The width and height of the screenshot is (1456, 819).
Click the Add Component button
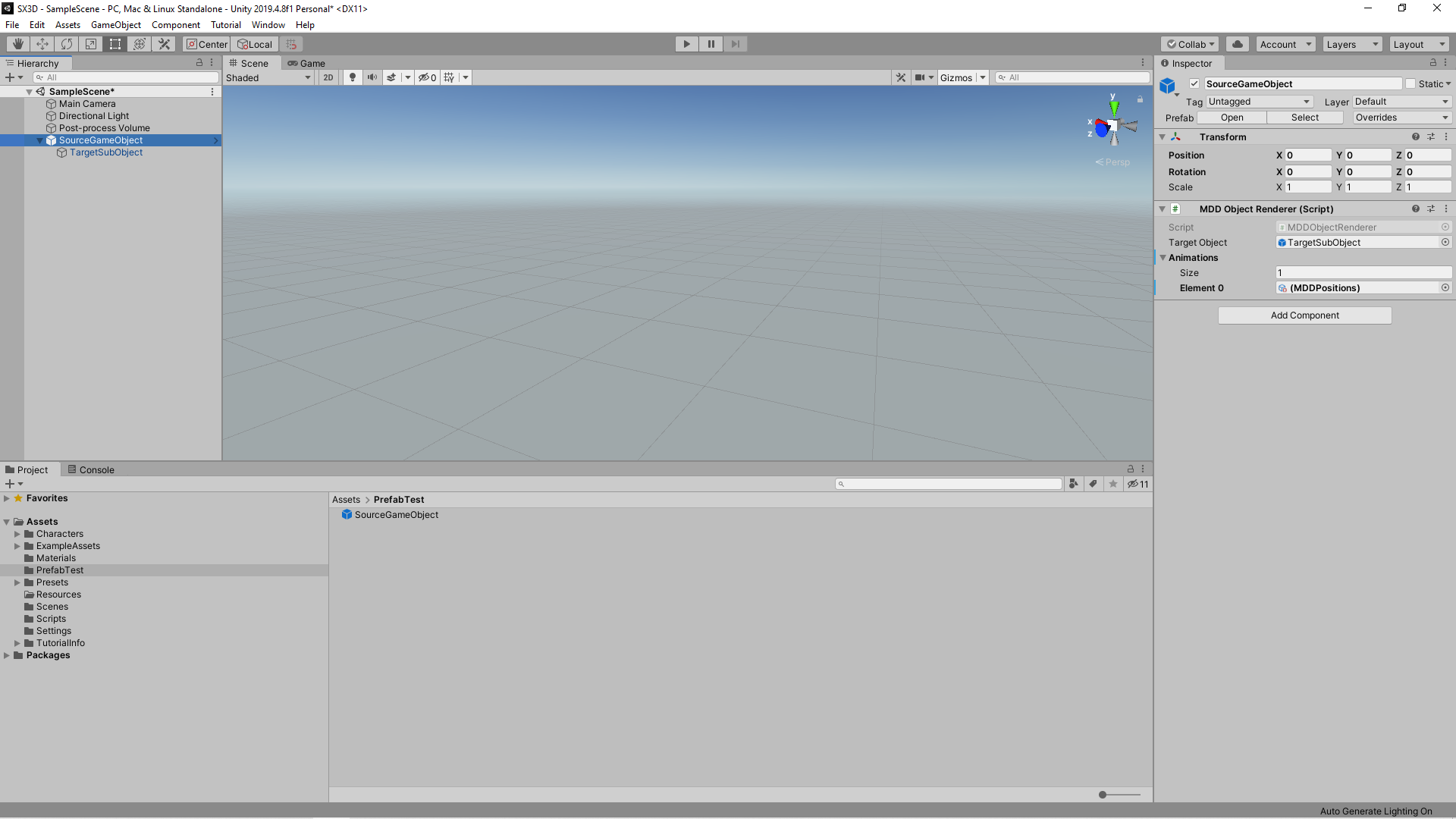point(1304,315)
